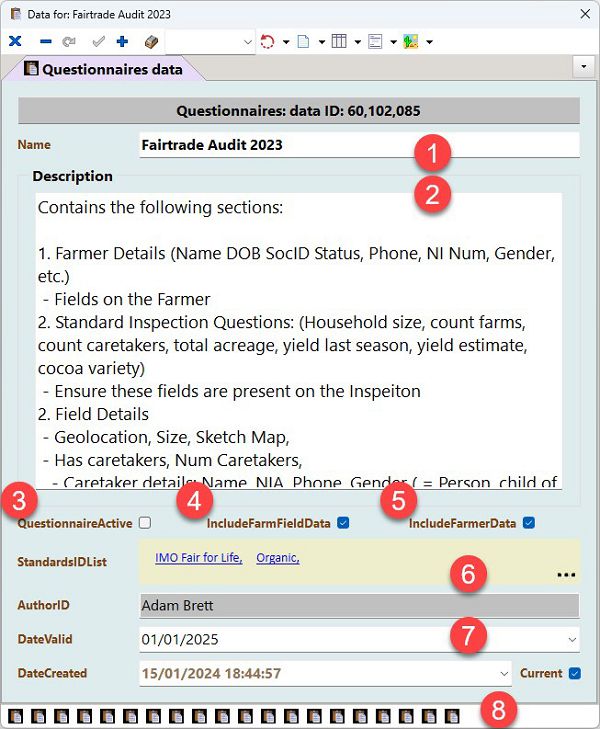The image size is (600, 729).
Task: Uncheck the IncludeFarmFieldData checkbox
Action: (343, 523)
